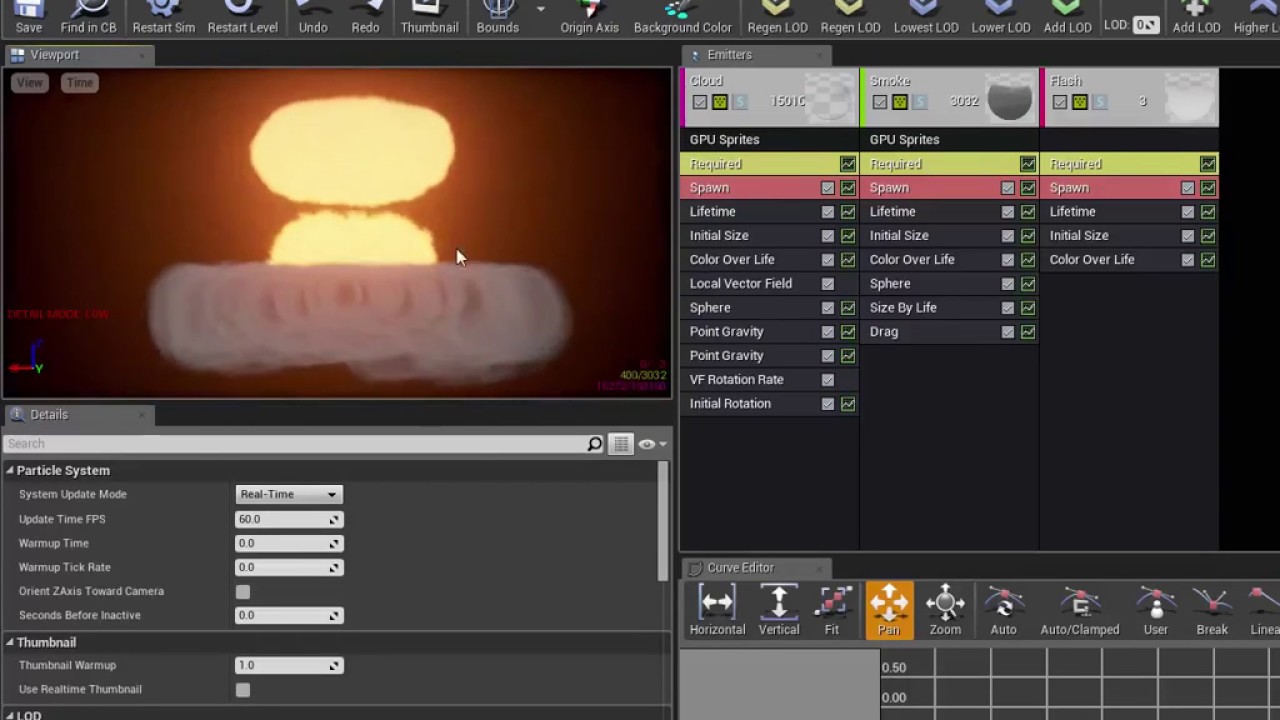Collapse the Thumbnail section

tap(10, 643)
